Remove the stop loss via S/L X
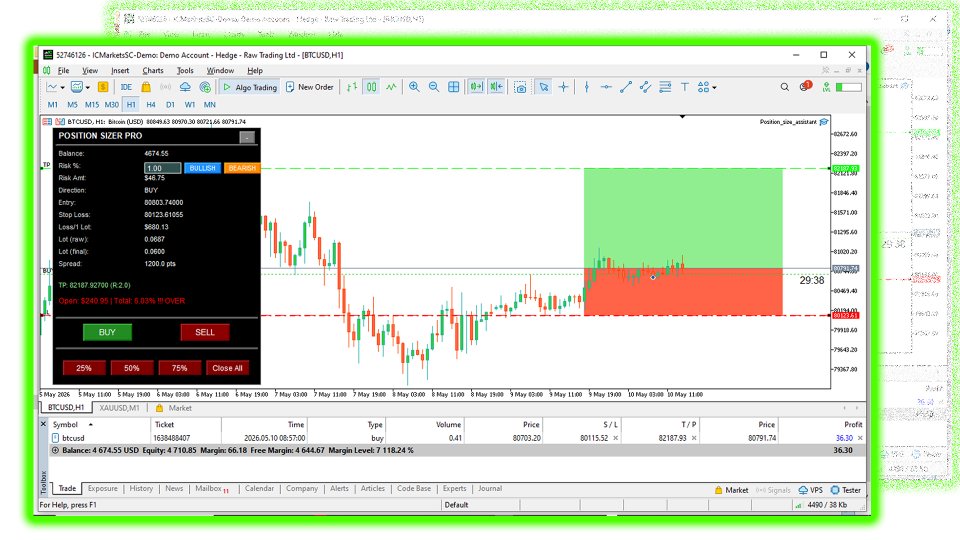This screenshot has width=960, height=540. click(x=615, y=438)
